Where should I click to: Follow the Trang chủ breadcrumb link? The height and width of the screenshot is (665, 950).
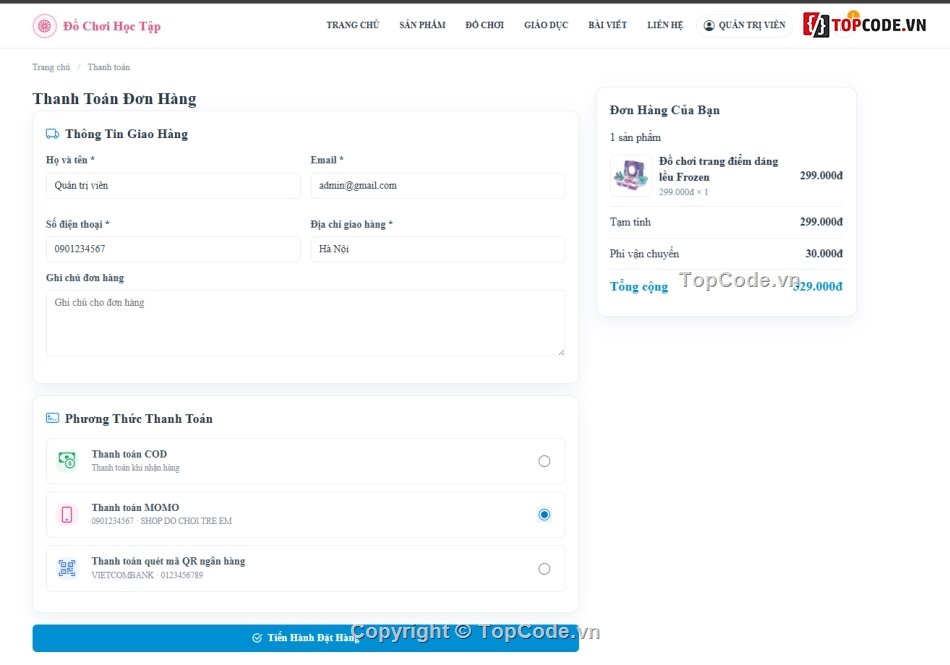(51, 67)
